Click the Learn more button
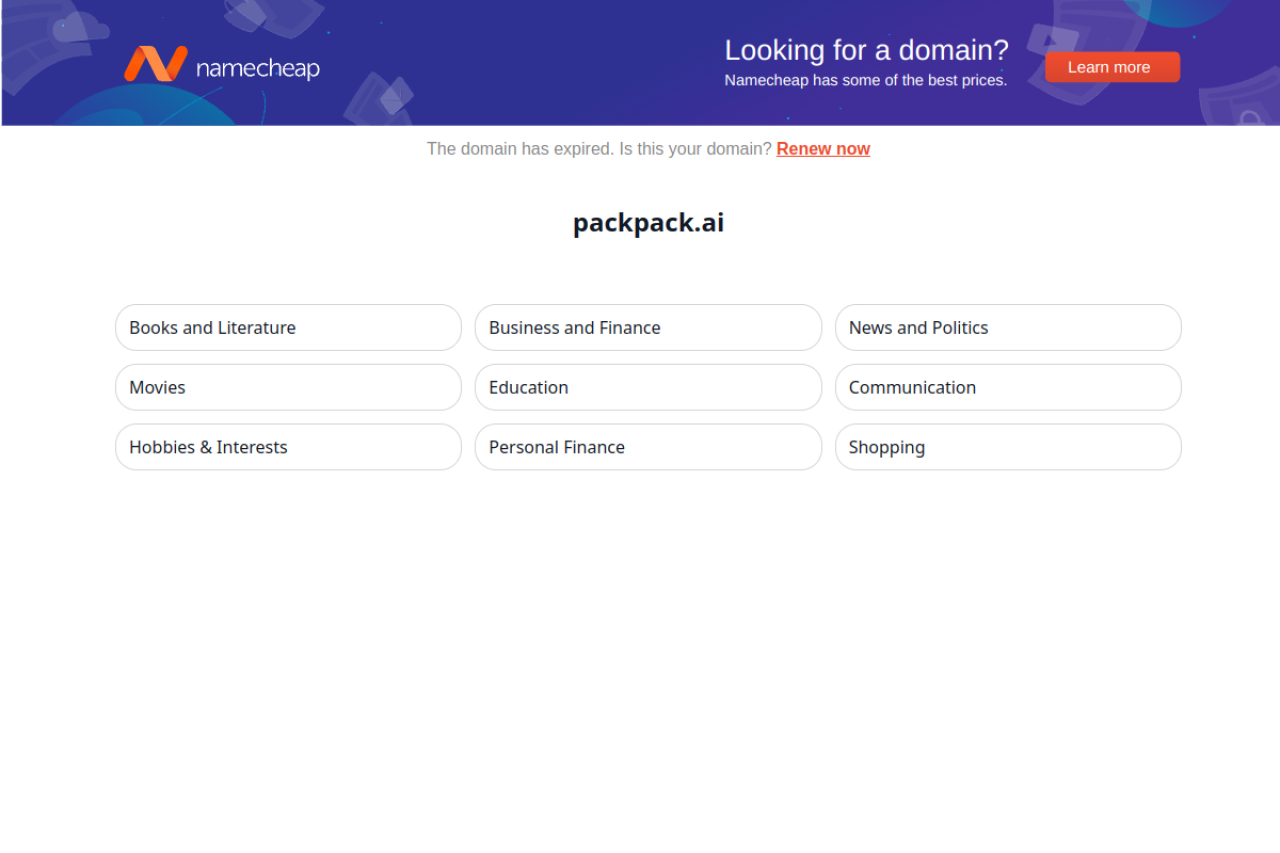This screenshot has height=853, width=1280. point(1112,67)
